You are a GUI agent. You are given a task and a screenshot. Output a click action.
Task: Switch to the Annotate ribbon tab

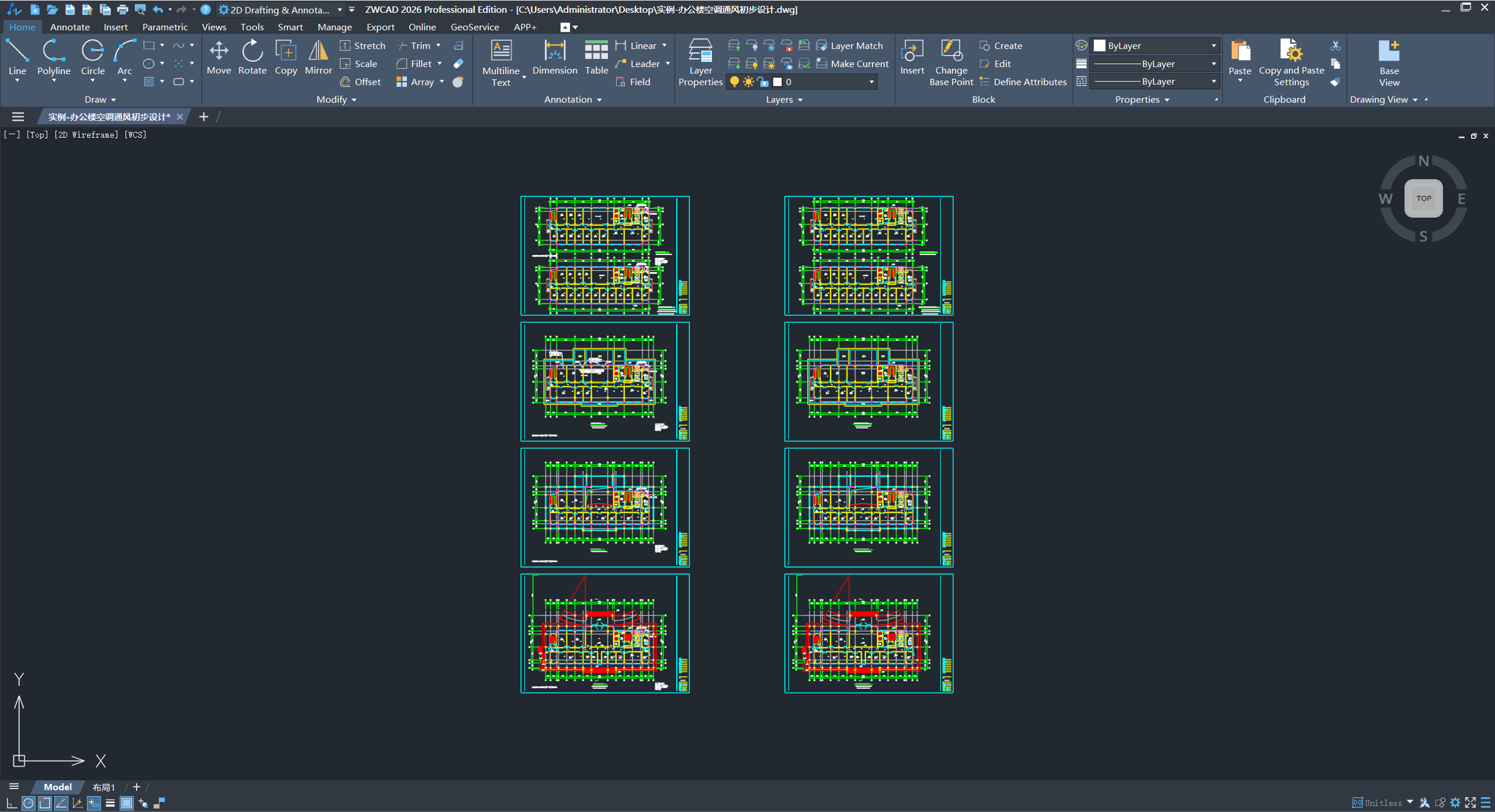(70, 27)
